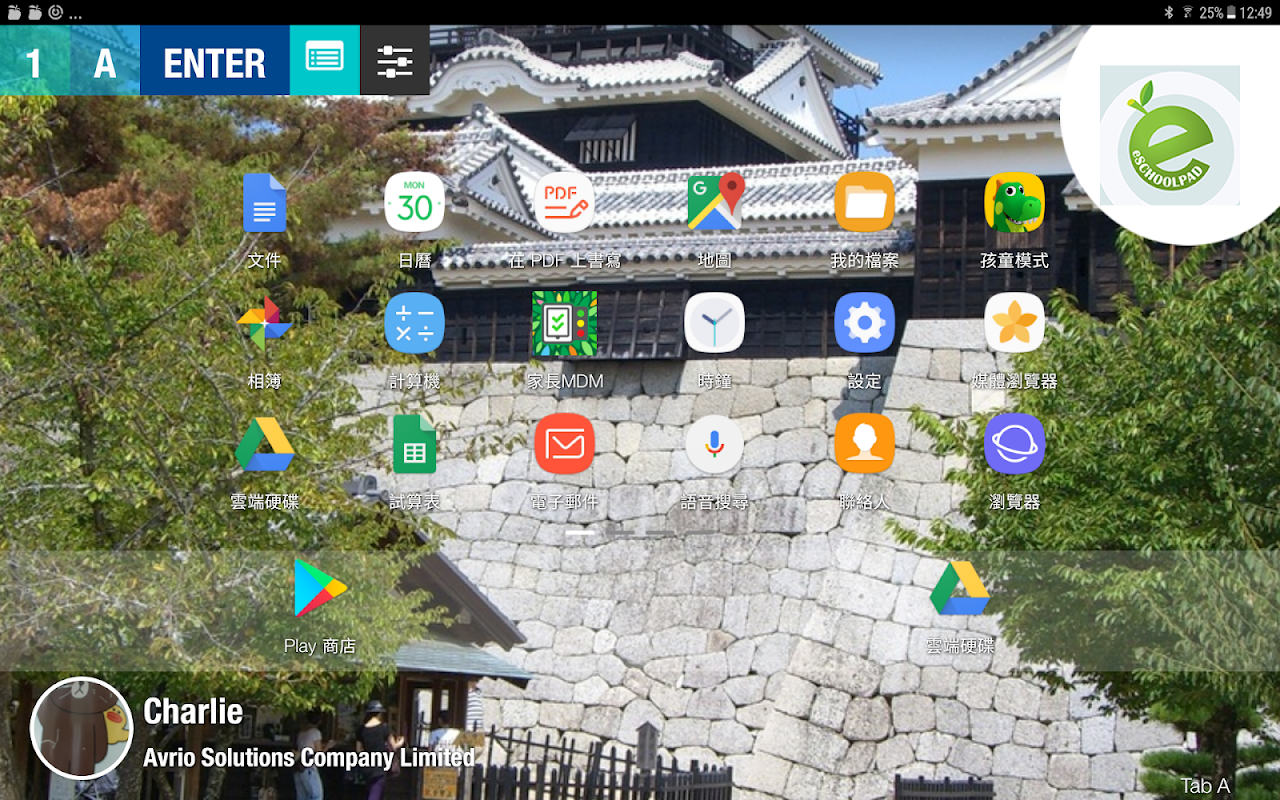The width and height of the screenshot is (1280, 800).
Task: Tap Avrio Solutions Company Limited text
Action: coord(309,757)
